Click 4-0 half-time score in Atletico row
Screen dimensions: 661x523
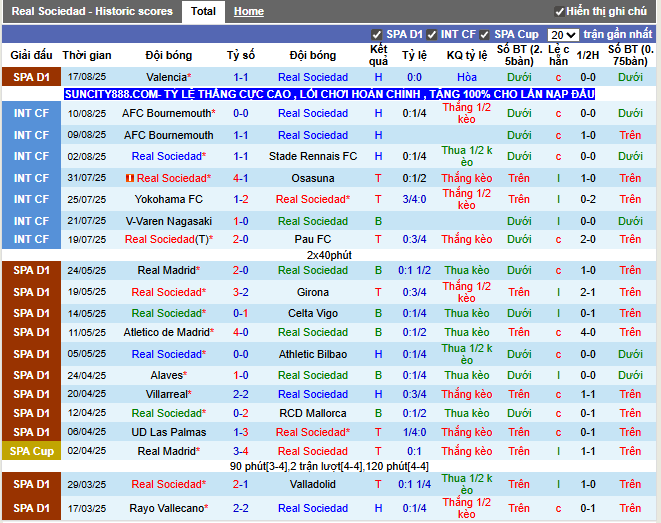[588, 333]
